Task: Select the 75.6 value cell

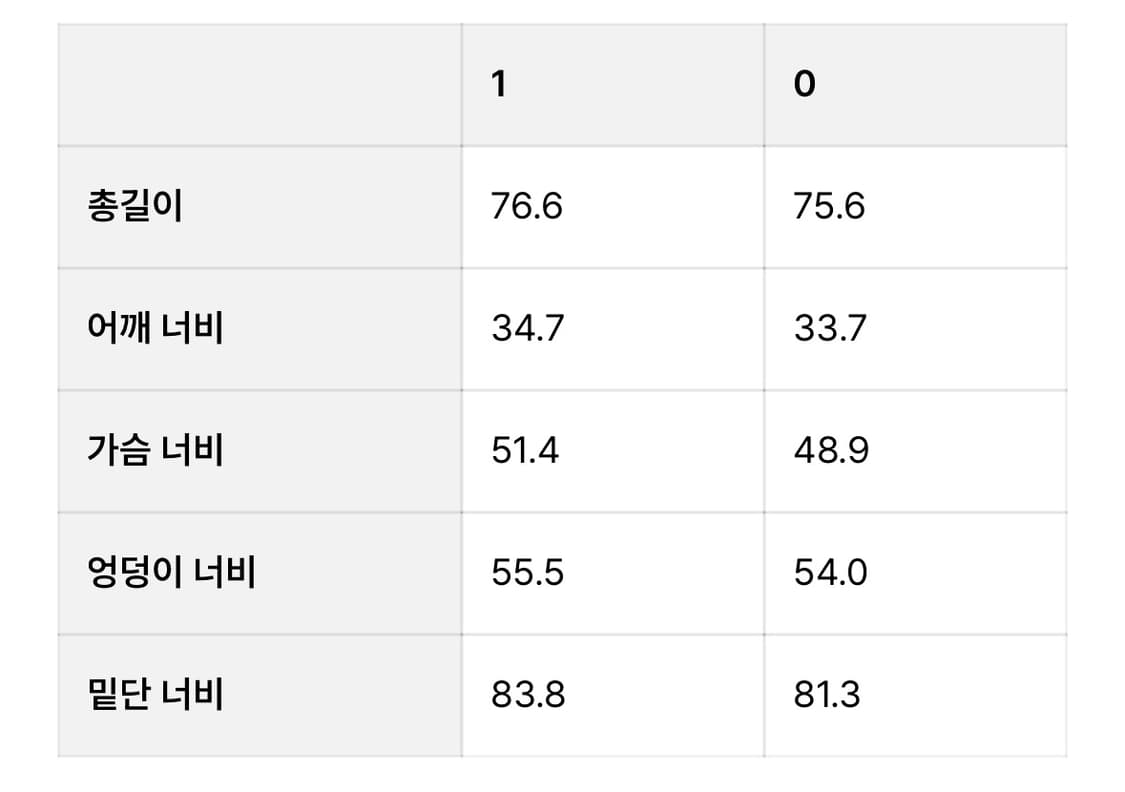Action: (x=830, y=207)
